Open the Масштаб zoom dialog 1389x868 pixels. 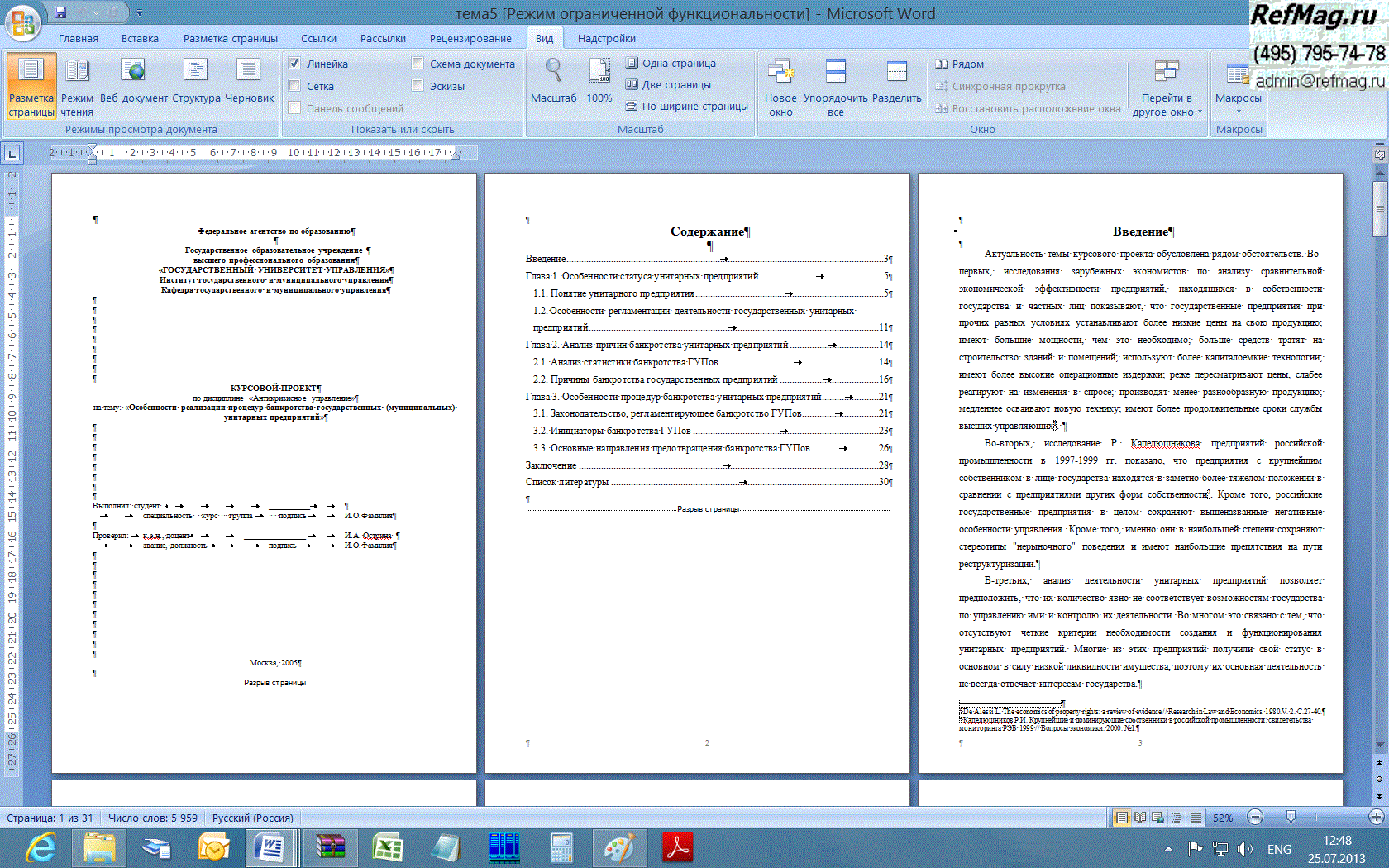(x=553, y=83)
